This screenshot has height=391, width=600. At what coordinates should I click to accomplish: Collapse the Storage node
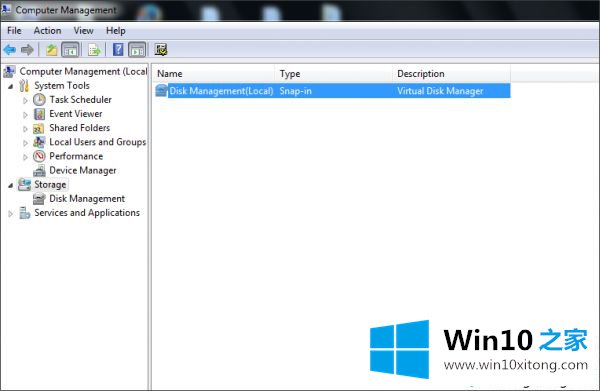tap(11, 186)
